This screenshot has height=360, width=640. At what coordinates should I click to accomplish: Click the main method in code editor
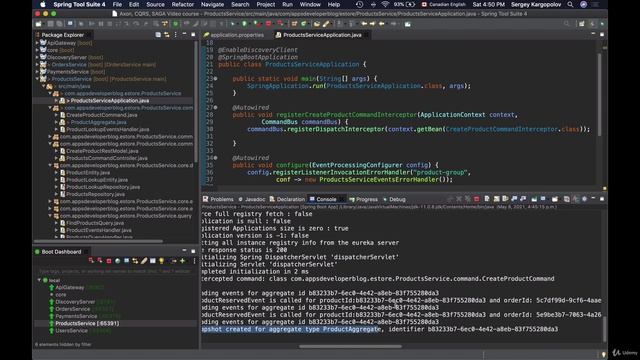pyautogui.click(x=309, y=79)
